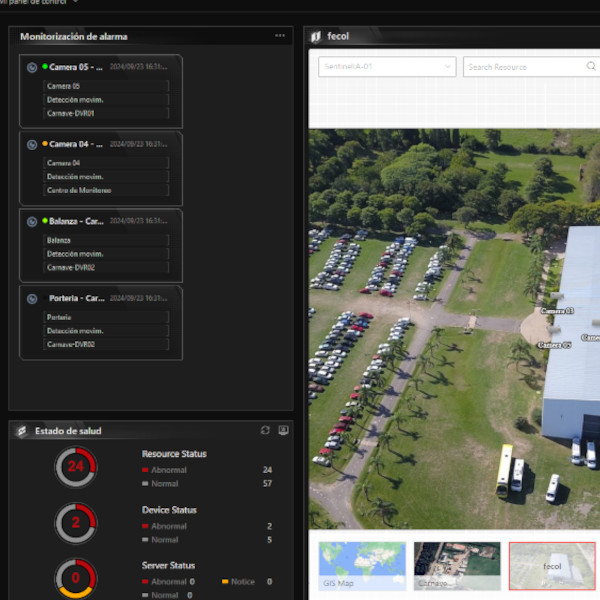Open the Monitorización de alarma three-dots menu
Screen dimensions: 600x600
pos(280,36)
